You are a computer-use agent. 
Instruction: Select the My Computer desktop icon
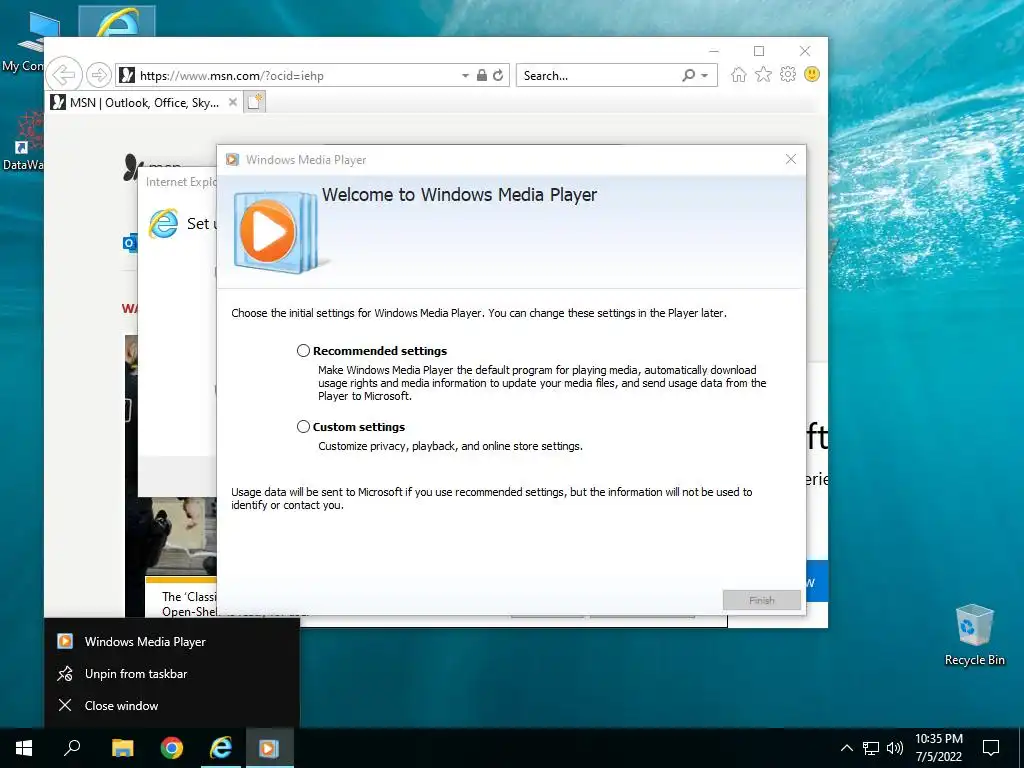(23, 42)
